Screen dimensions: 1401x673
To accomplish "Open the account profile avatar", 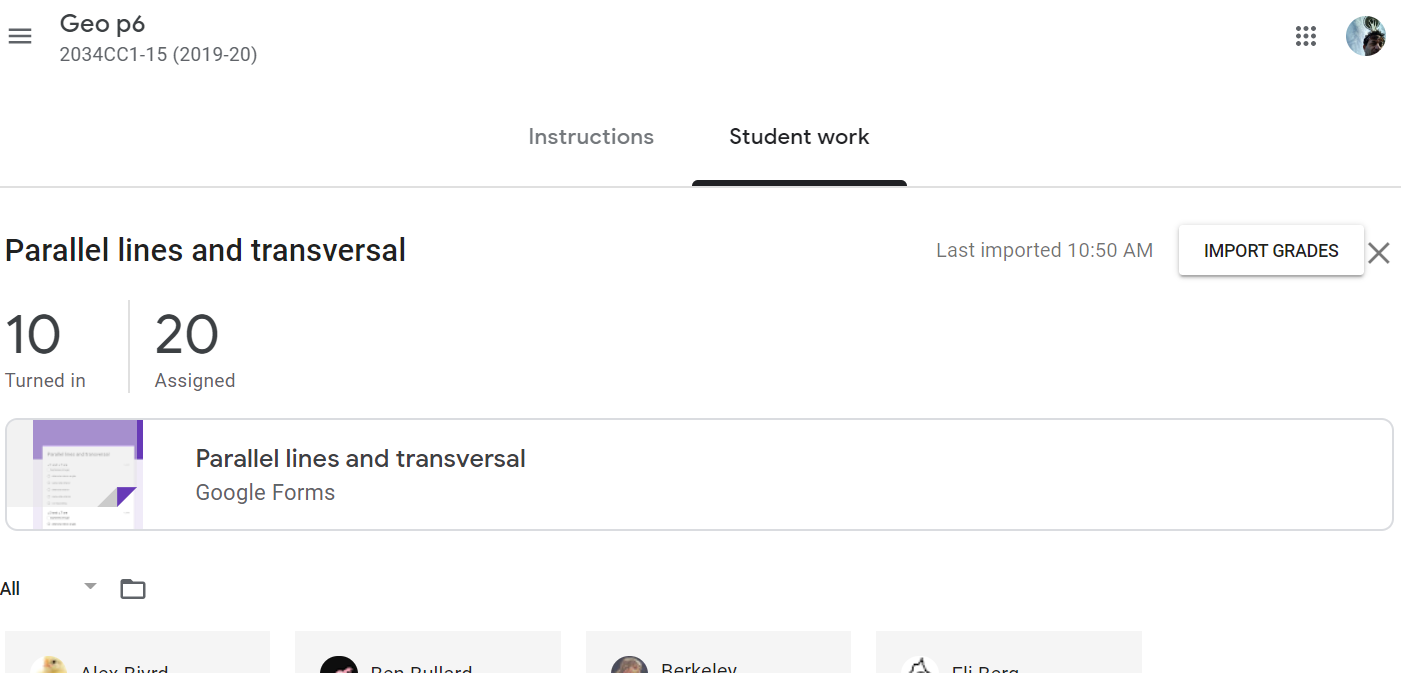I will coord(1365,36).
